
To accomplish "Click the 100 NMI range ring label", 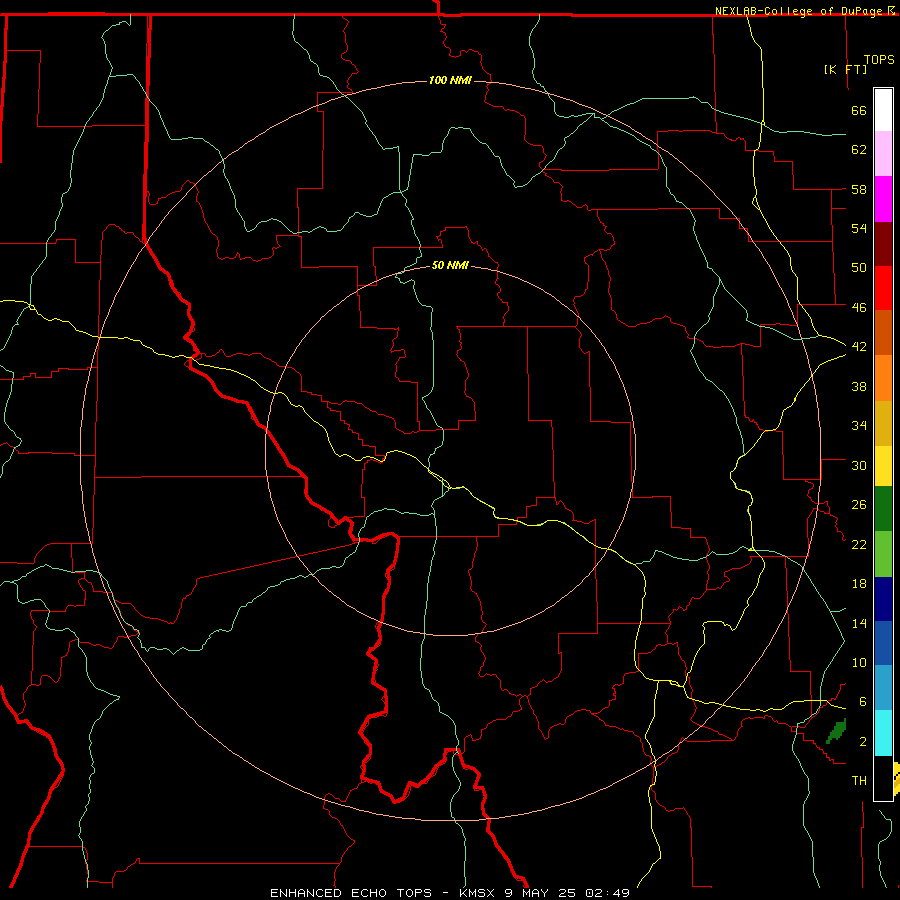I will (x=450, y=80).
